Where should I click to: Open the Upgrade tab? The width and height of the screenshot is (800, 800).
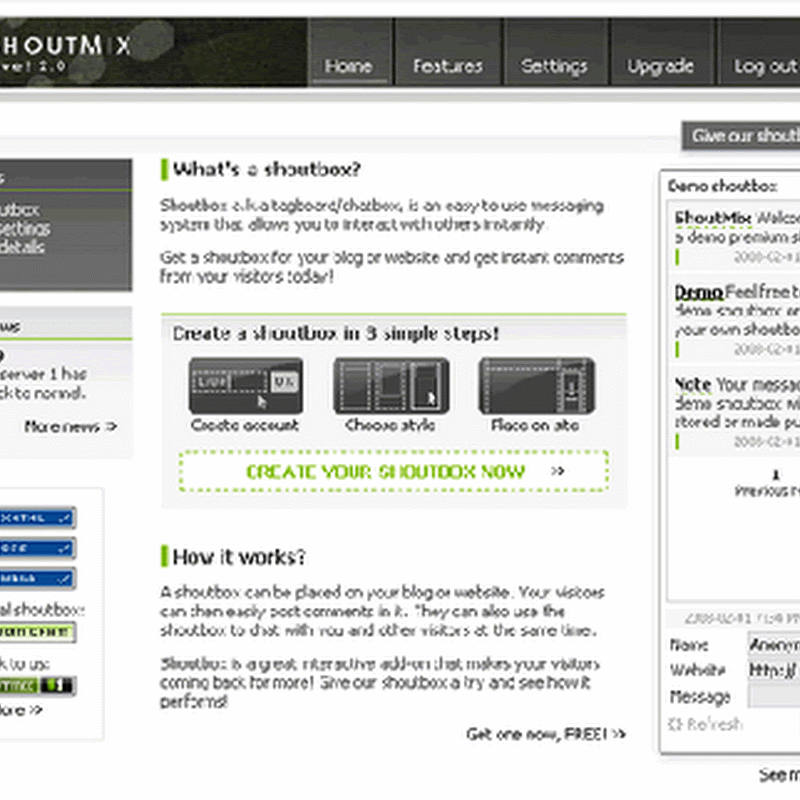tap(661, 52)
